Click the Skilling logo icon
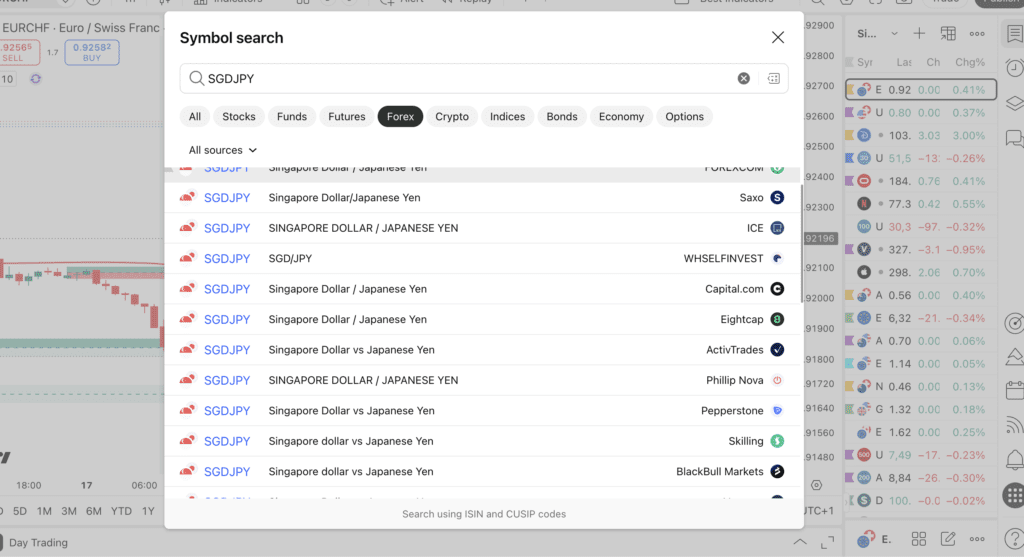1024x557 pixels. [777, 441]
